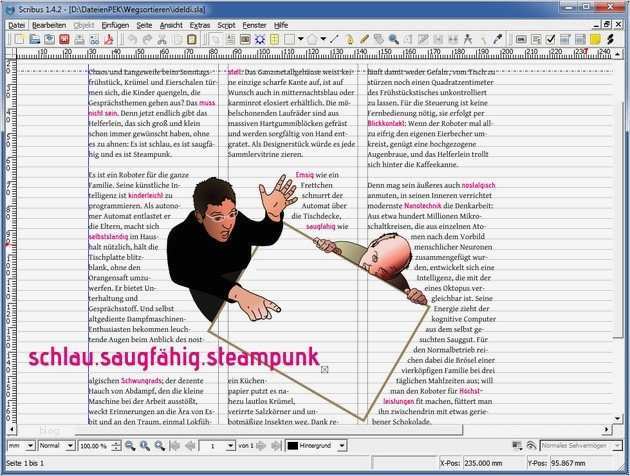Select the Eyedropper tool
Viewport: 630px width, 476px height.
tap(497, 39)
